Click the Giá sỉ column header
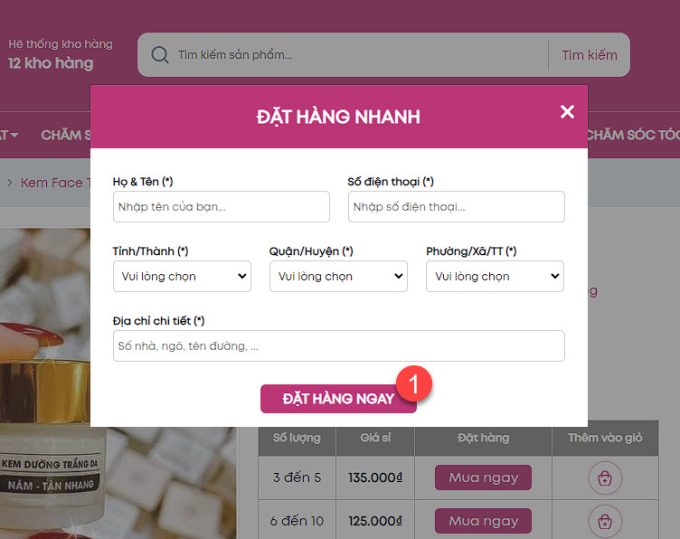Image resolution: width=680 pixels, height=539 pixels. [375, 438]
